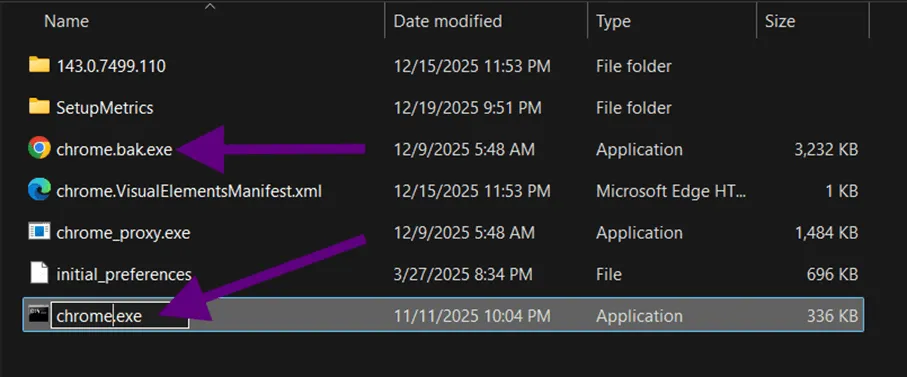The height and width of the screenshot is (377, 907).
Task: Click the 12/19/2025 9:51 PM date
Action: click(x=467, y=108)
